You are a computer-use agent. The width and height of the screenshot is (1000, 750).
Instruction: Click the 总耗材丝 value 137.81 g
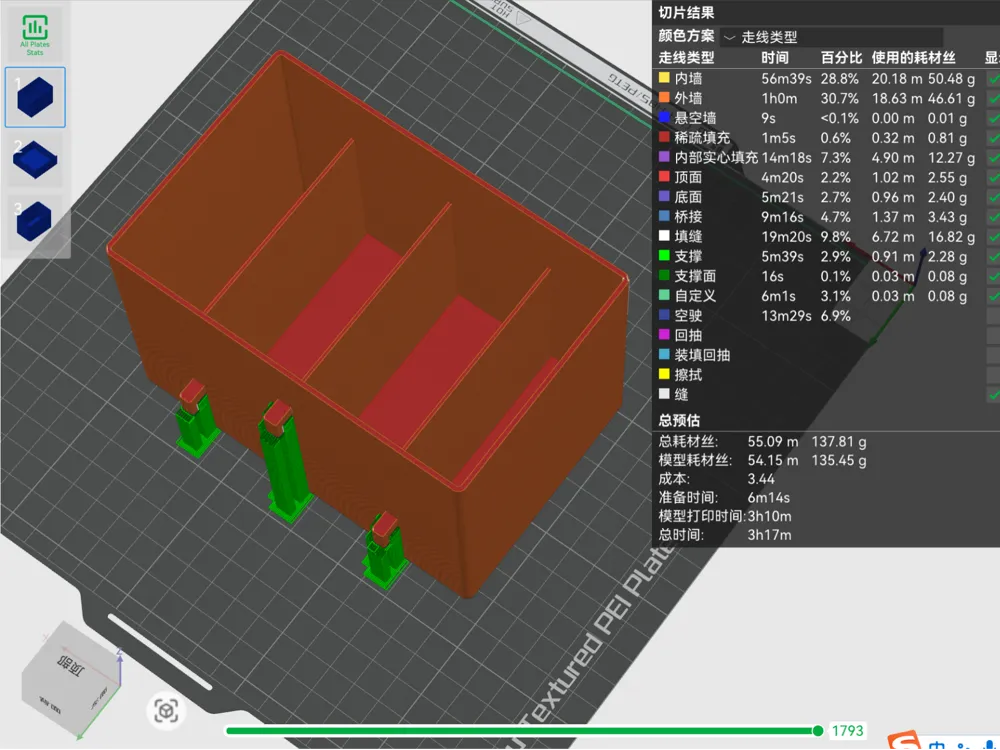(839, 441)
